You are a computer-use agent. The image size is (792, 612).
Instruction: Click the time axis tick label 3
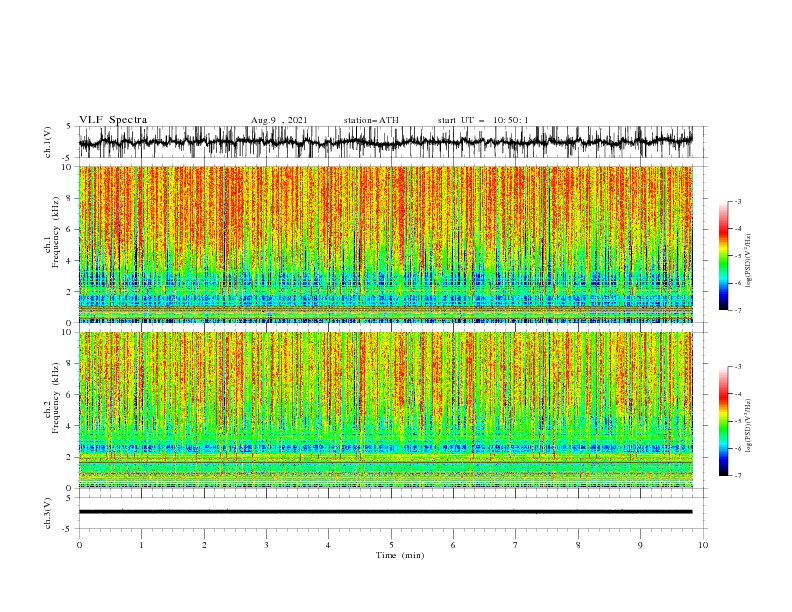pos(266,545)
